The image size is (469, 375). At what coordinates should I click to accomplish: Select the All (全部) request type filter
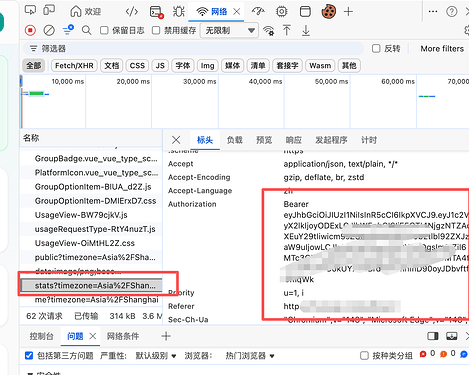point(34,65)
